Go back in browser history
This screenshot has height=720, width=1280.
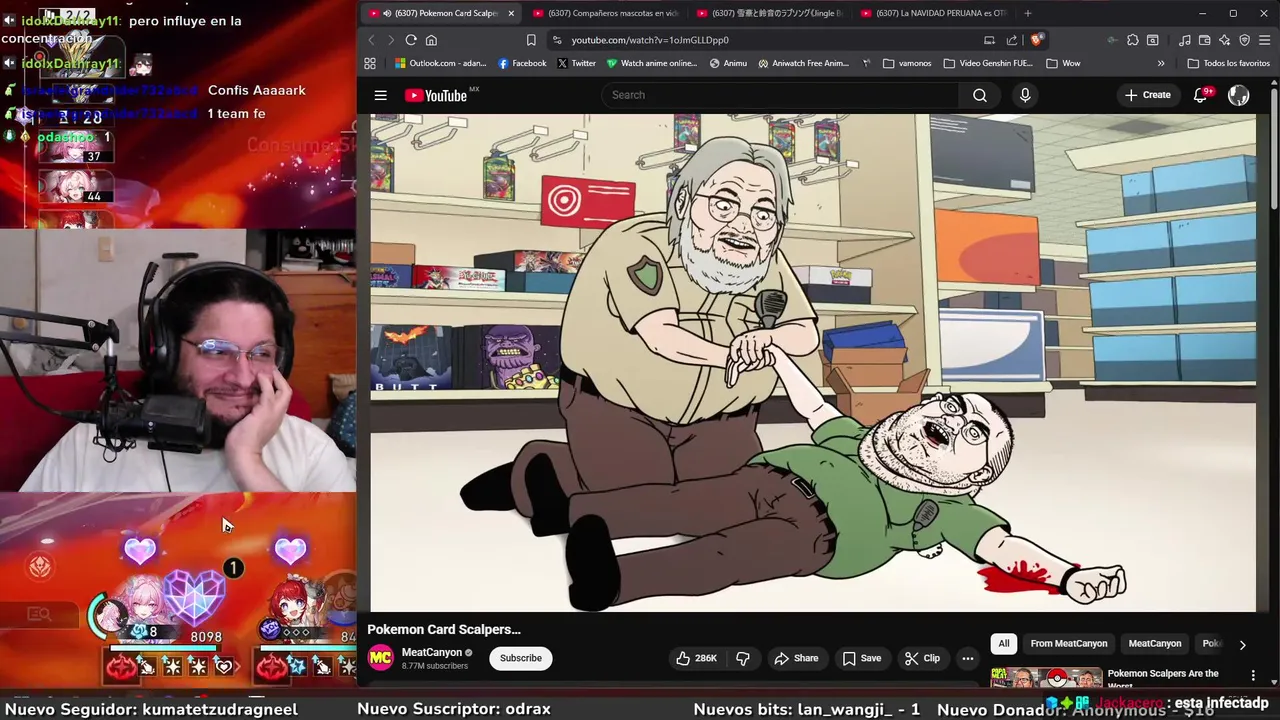(x=371, y=40)
